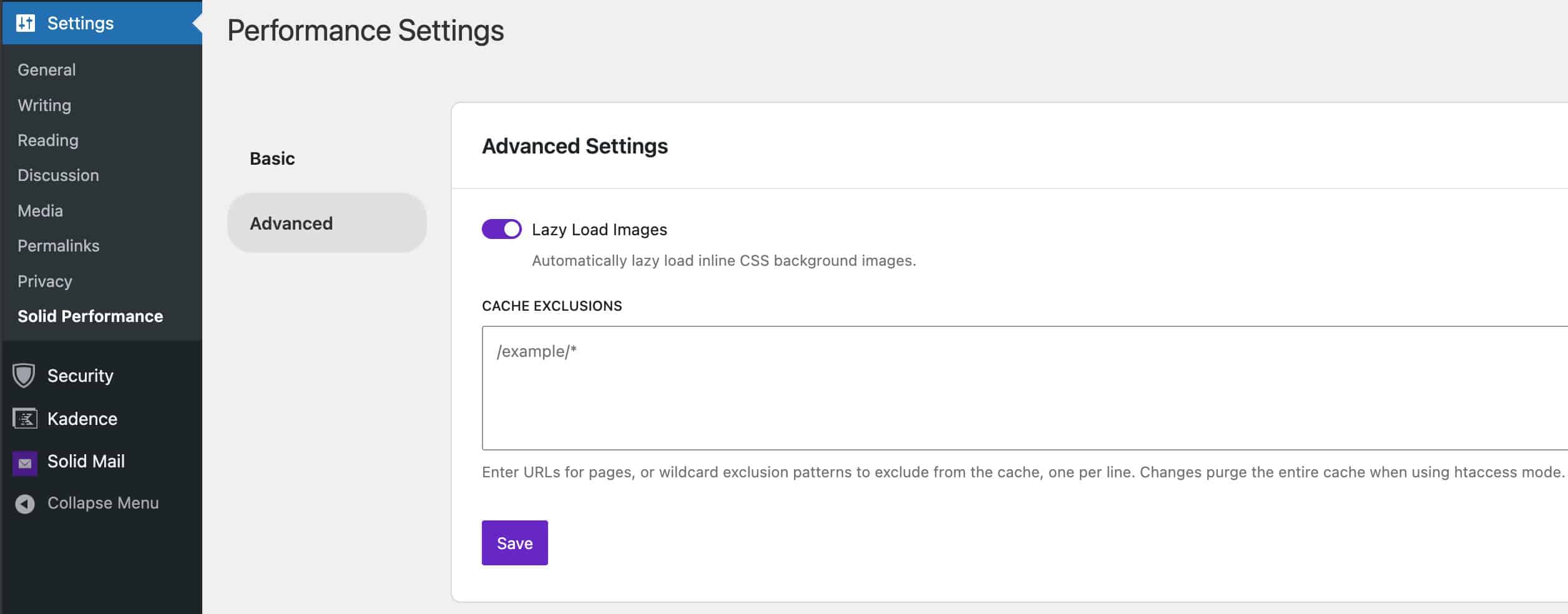Viewport: 1568px width, 614px height.
Task: Click the Security shield icon
Action: (24, 376)
